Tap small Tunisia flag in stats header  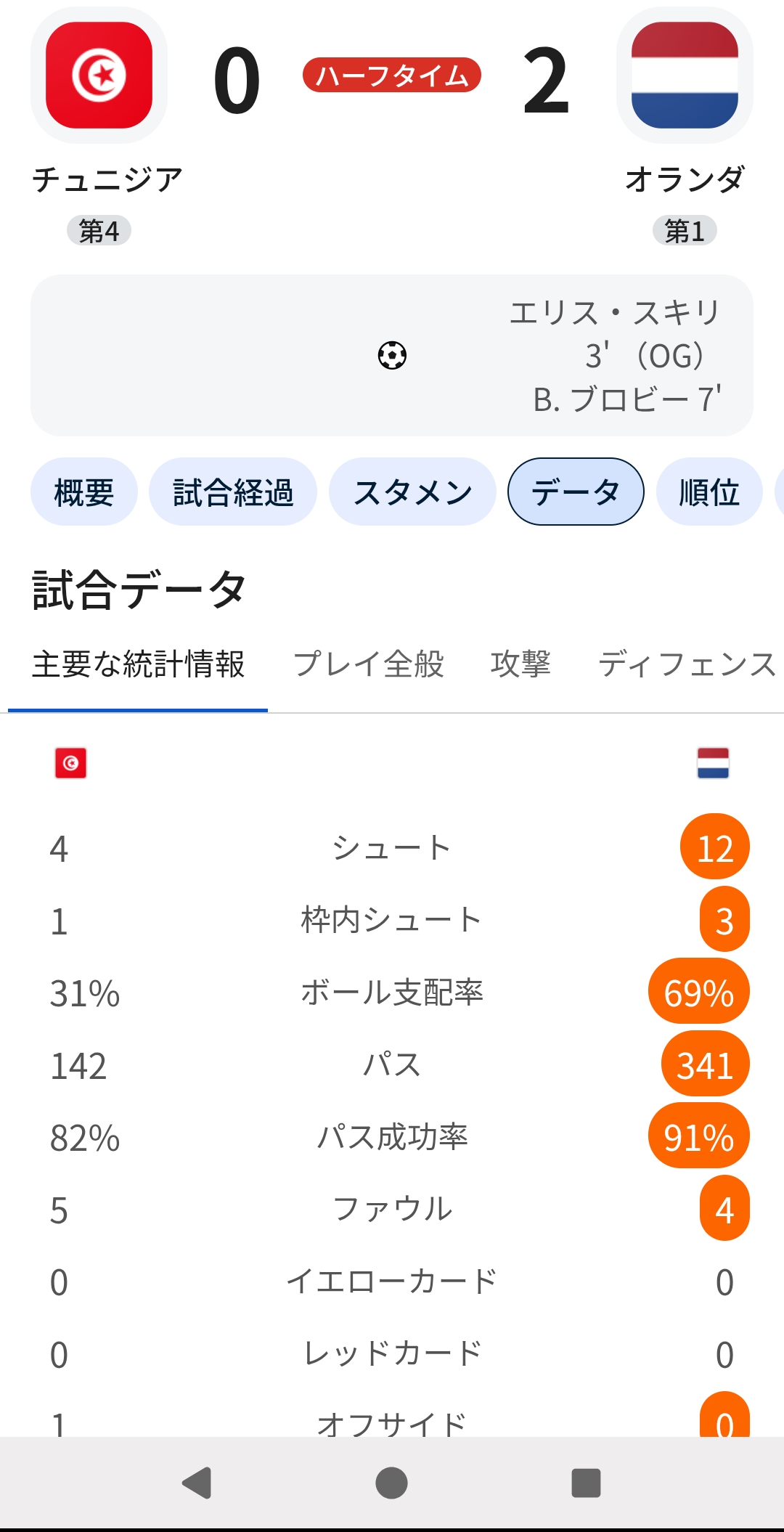point(70,763)
